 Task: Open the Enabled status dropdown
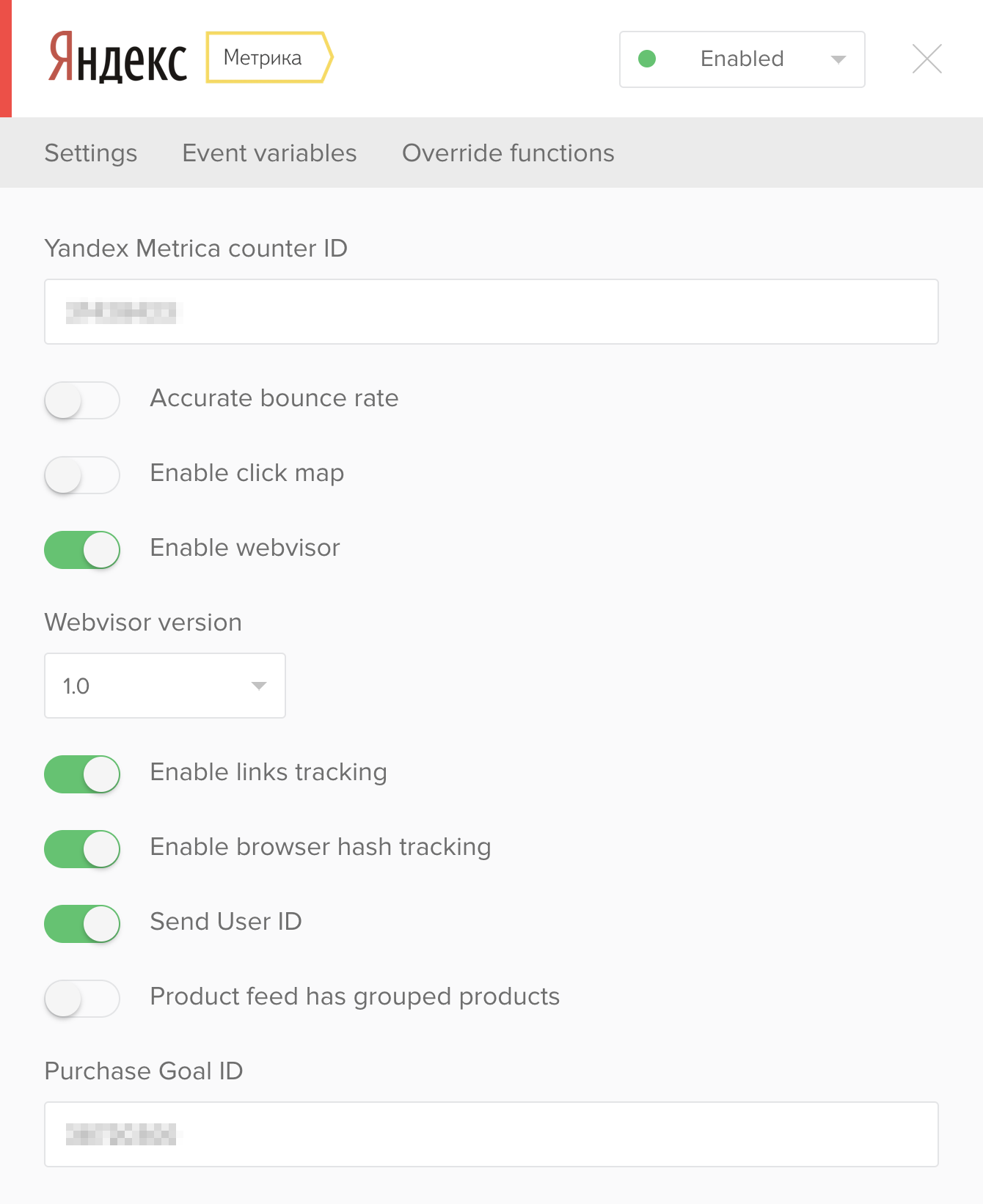[x=742, y=59]
